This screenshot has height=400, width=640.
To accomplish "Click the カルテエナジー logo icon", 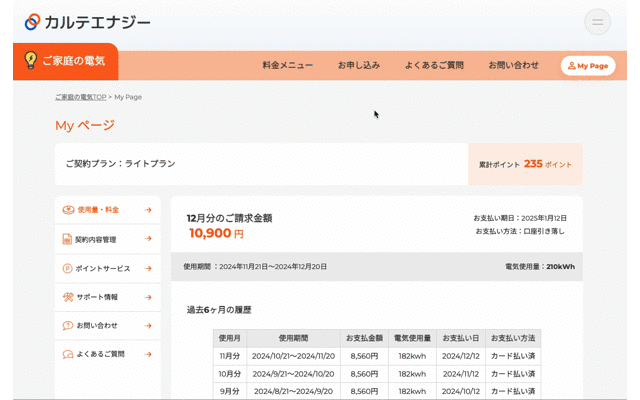I will 32,22.
